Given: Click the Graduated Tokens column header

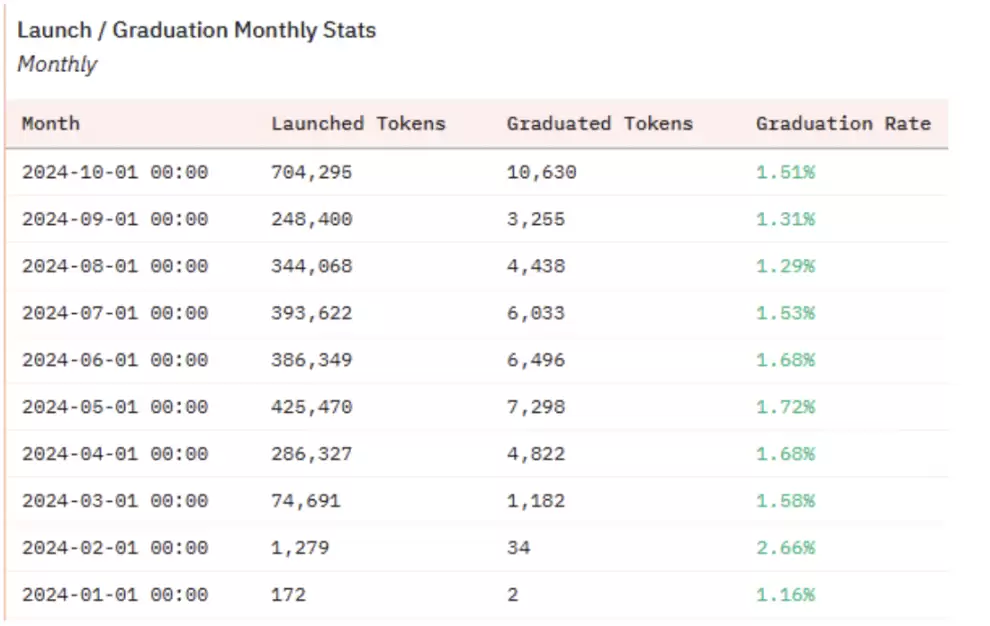Looking at the screenshot, I should point(599,124).
